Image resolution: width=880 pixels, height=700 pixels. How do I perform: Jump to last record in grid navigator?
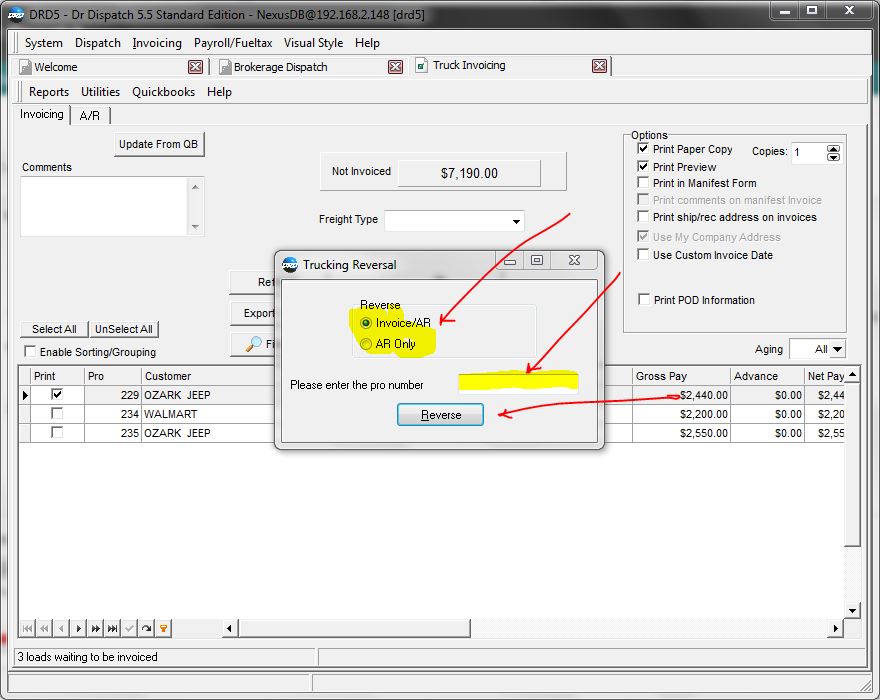(112, 628)
